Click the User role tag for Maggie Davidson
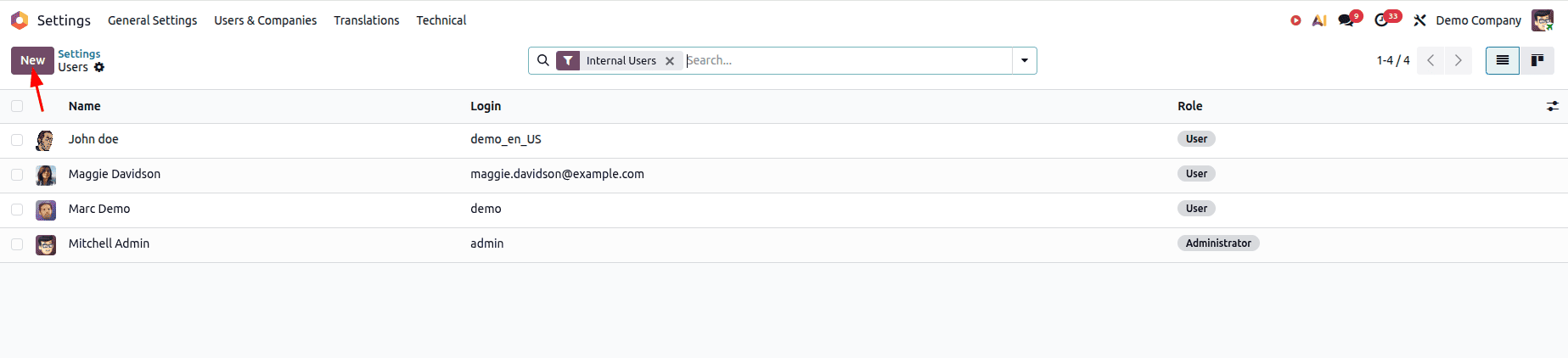 1196,174
